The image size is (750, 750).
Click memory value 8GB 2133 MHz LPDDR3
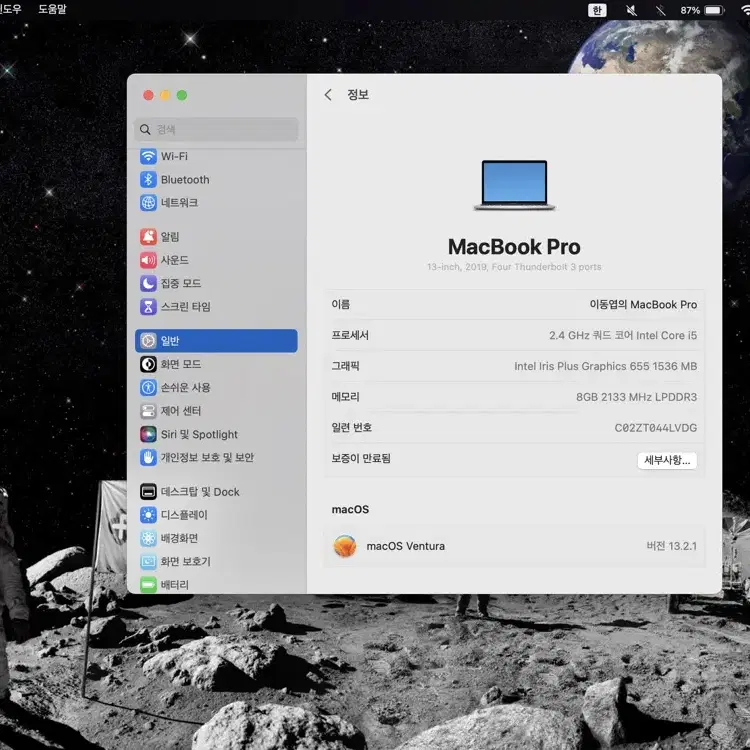(x=636, y=397)
